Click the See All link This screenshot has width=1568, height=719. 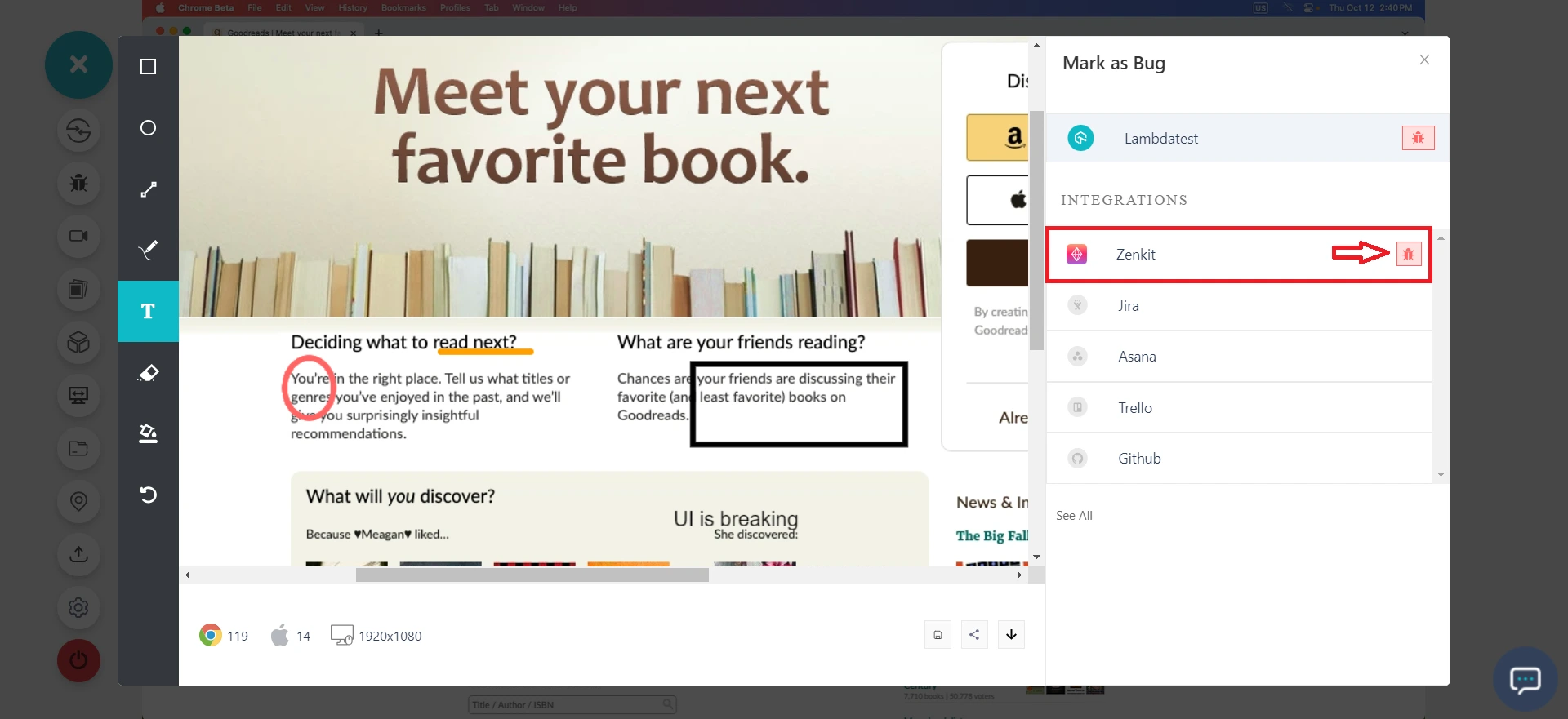[1074, 516]
